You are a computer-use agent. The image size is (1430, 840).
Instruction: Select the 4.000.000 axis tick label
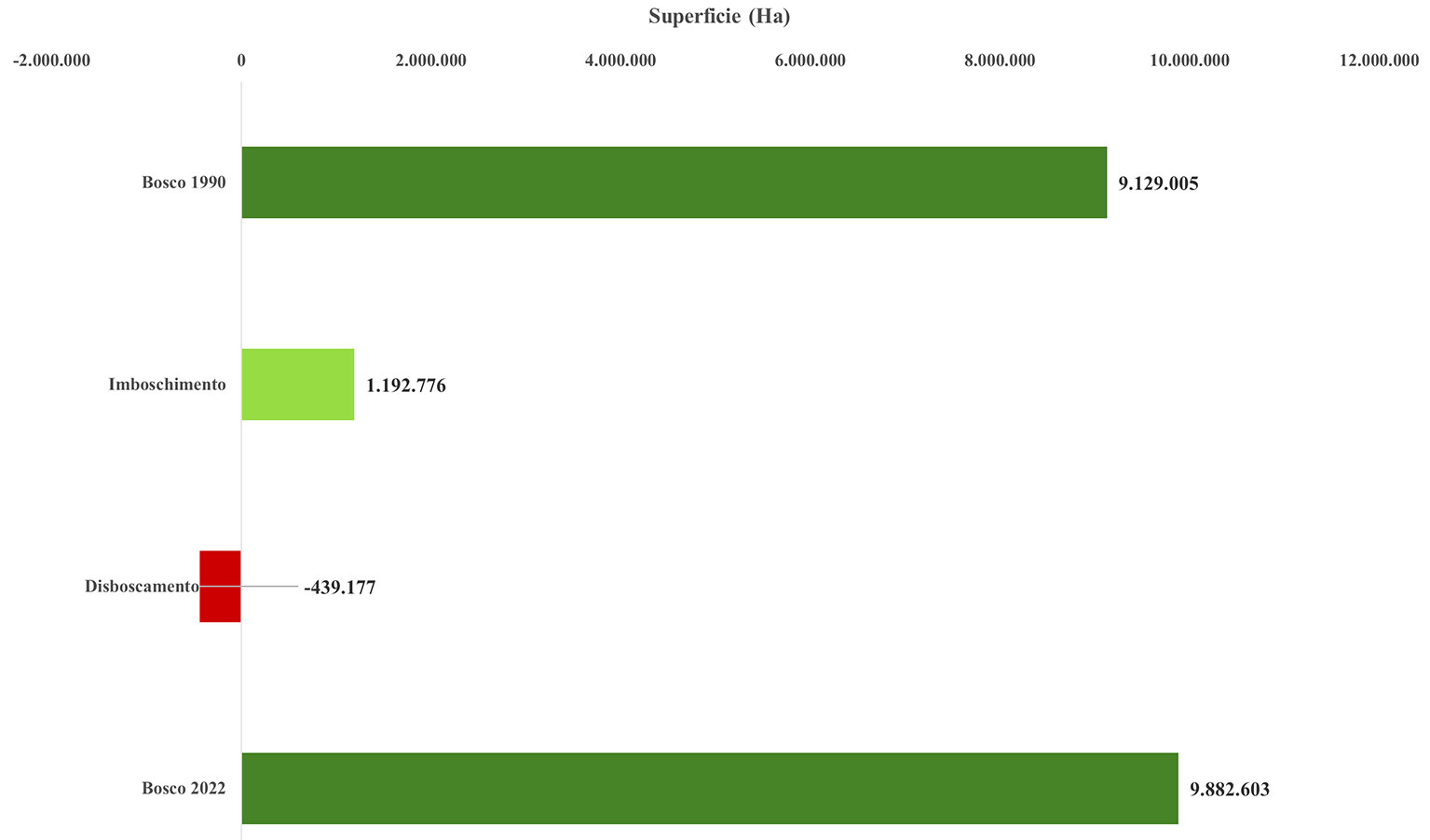pos(620,61)
